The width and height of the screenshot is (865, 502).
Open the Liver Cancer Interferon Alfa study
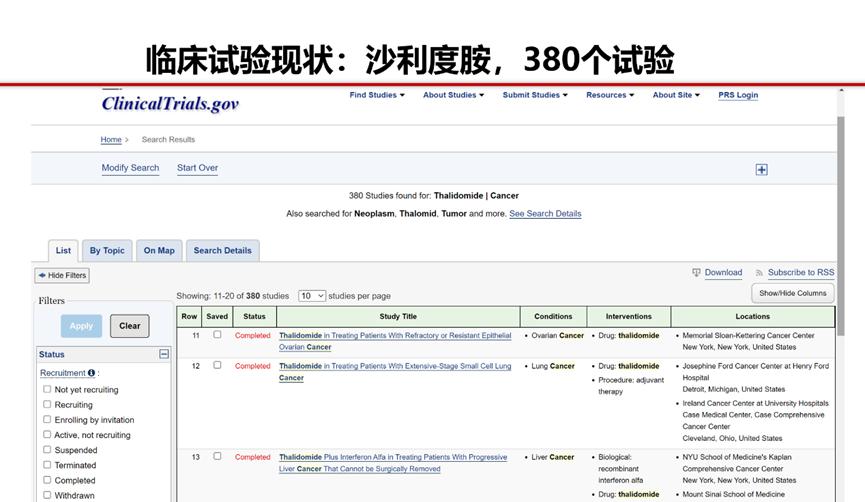[393, 463]
